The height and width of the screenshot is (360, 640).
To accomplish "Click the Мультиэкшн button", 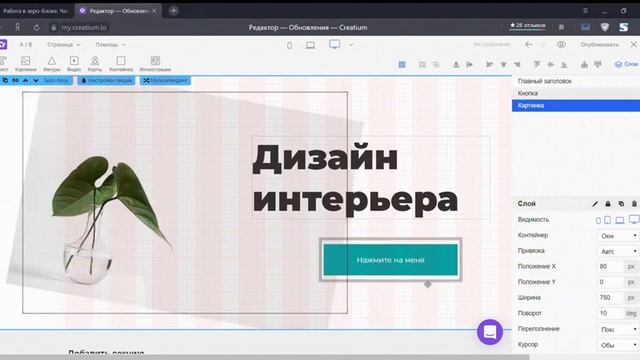I will [x=165, y=80].
